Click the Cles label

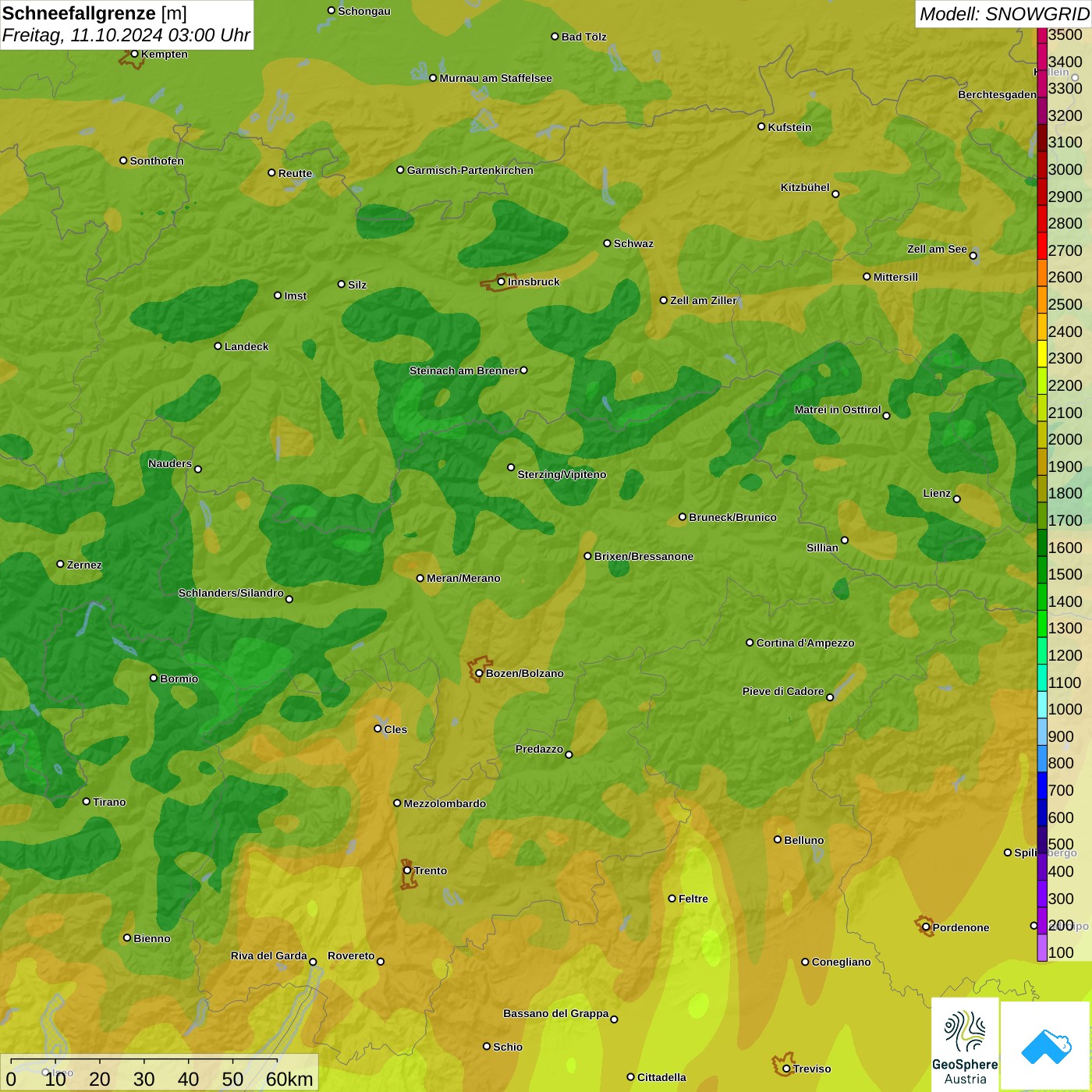coord(395,729)
